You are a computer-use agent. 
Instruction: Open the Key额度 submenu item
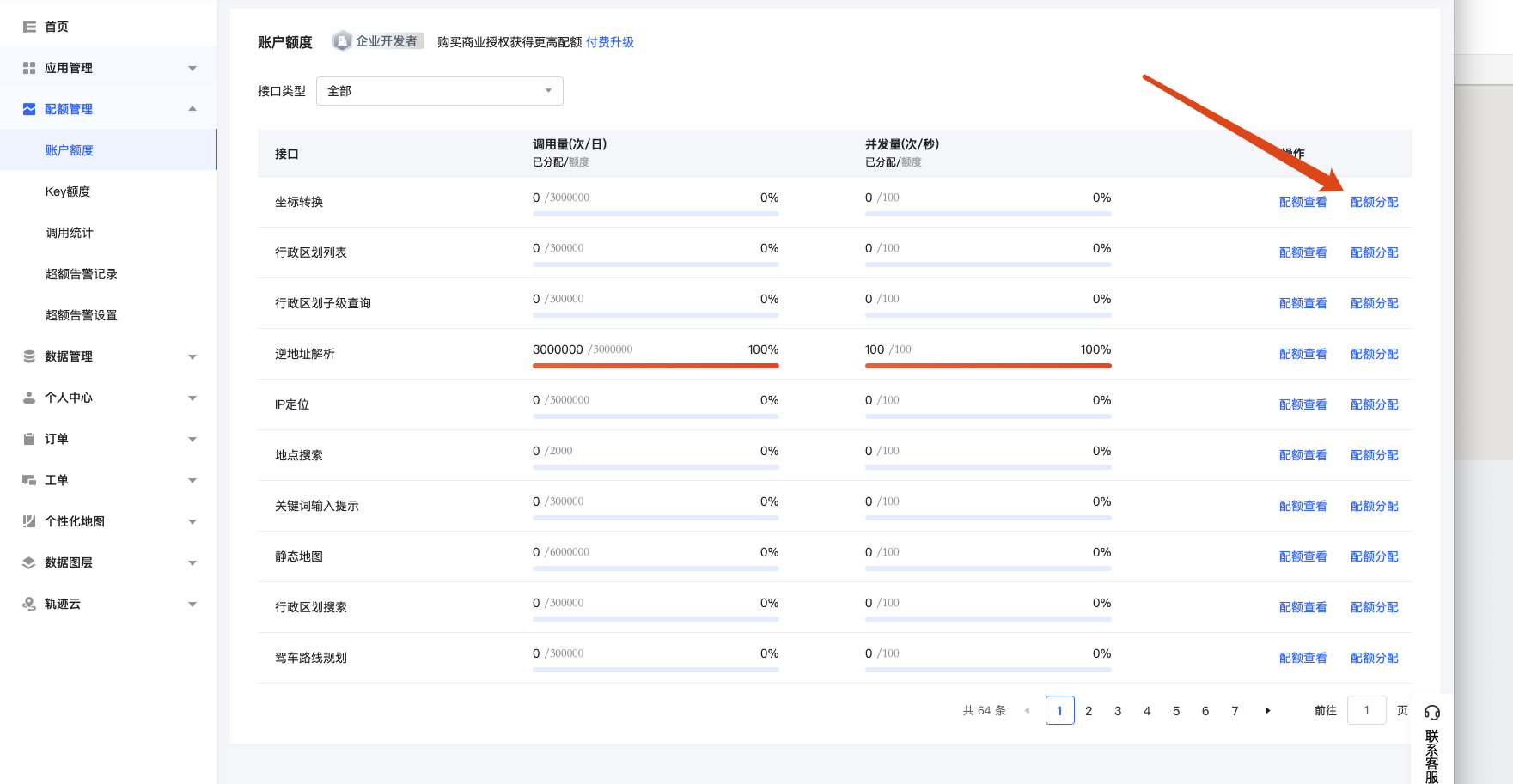(68, 191)
